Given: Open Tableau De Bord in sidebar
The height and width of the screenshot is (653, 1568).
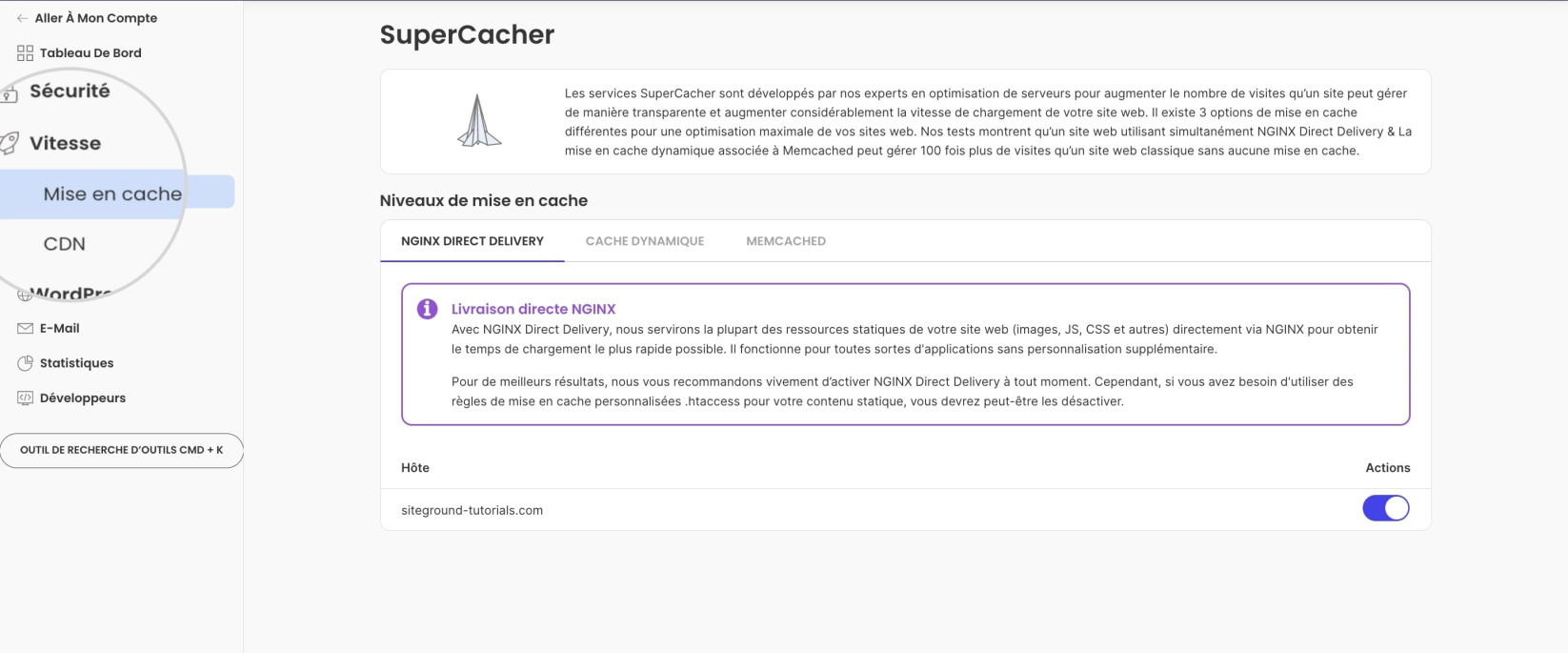Looking at the screenshot, I should pyautogui.click(x=90, y=53).
